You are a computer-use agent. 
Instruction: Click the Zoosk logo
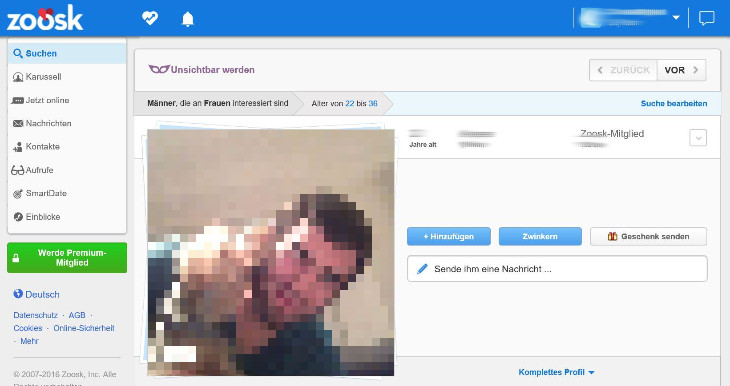45,19
